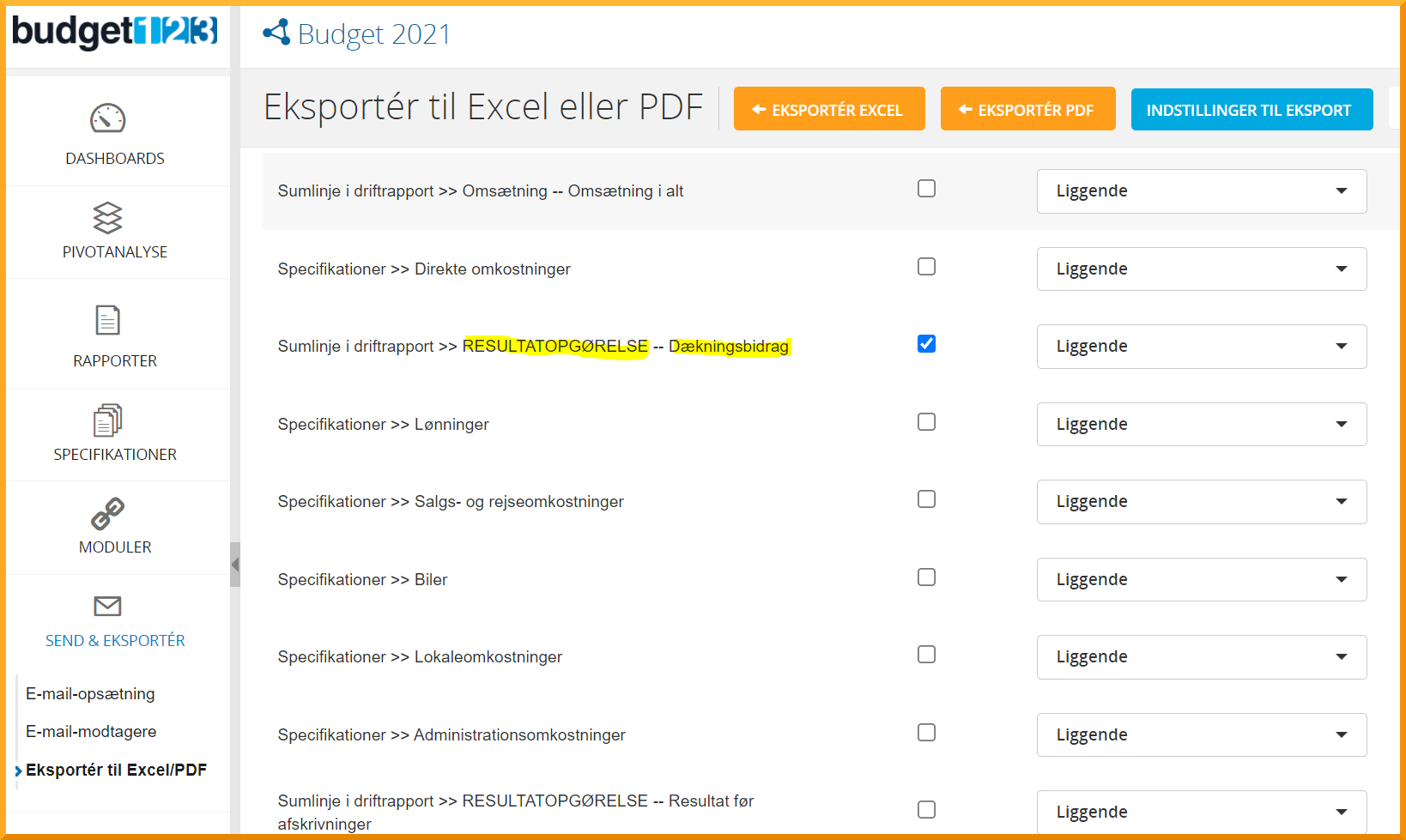Open Dashboards via the gauge icon
Screen dimensions: 1406x840
[x=108, y=118]
